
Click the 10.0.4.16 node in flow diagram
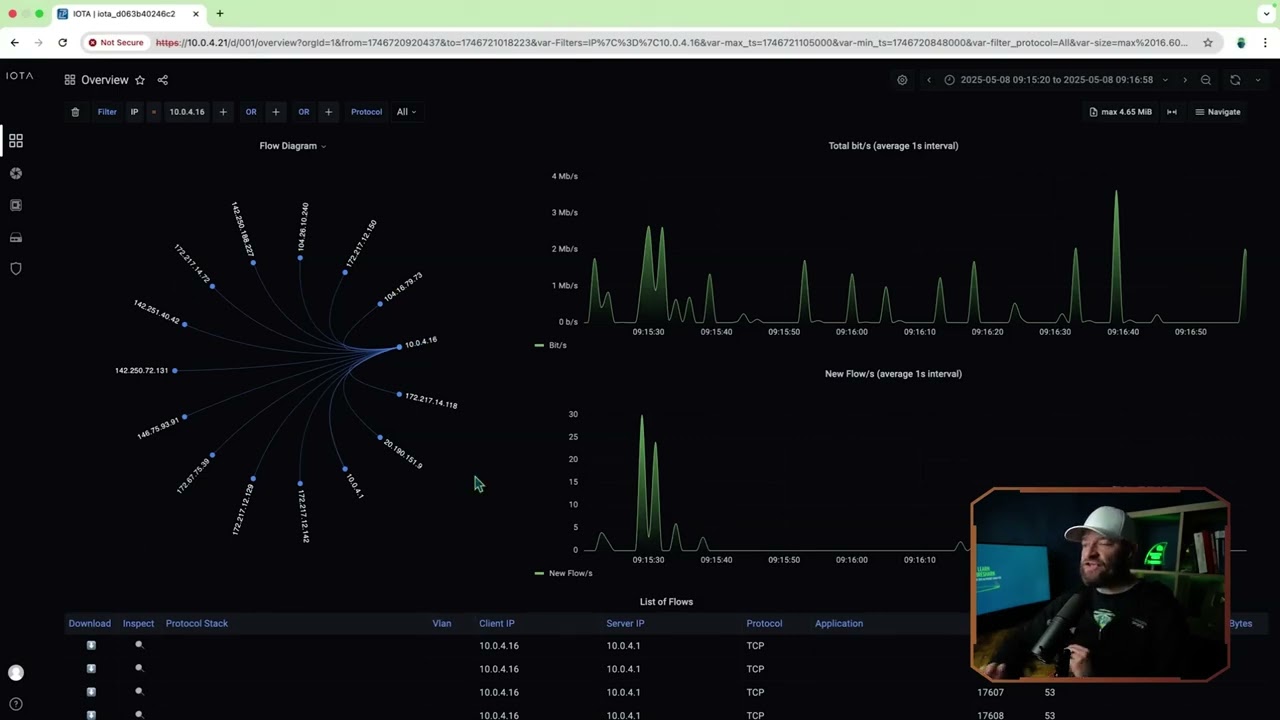(x=399, y=347)
